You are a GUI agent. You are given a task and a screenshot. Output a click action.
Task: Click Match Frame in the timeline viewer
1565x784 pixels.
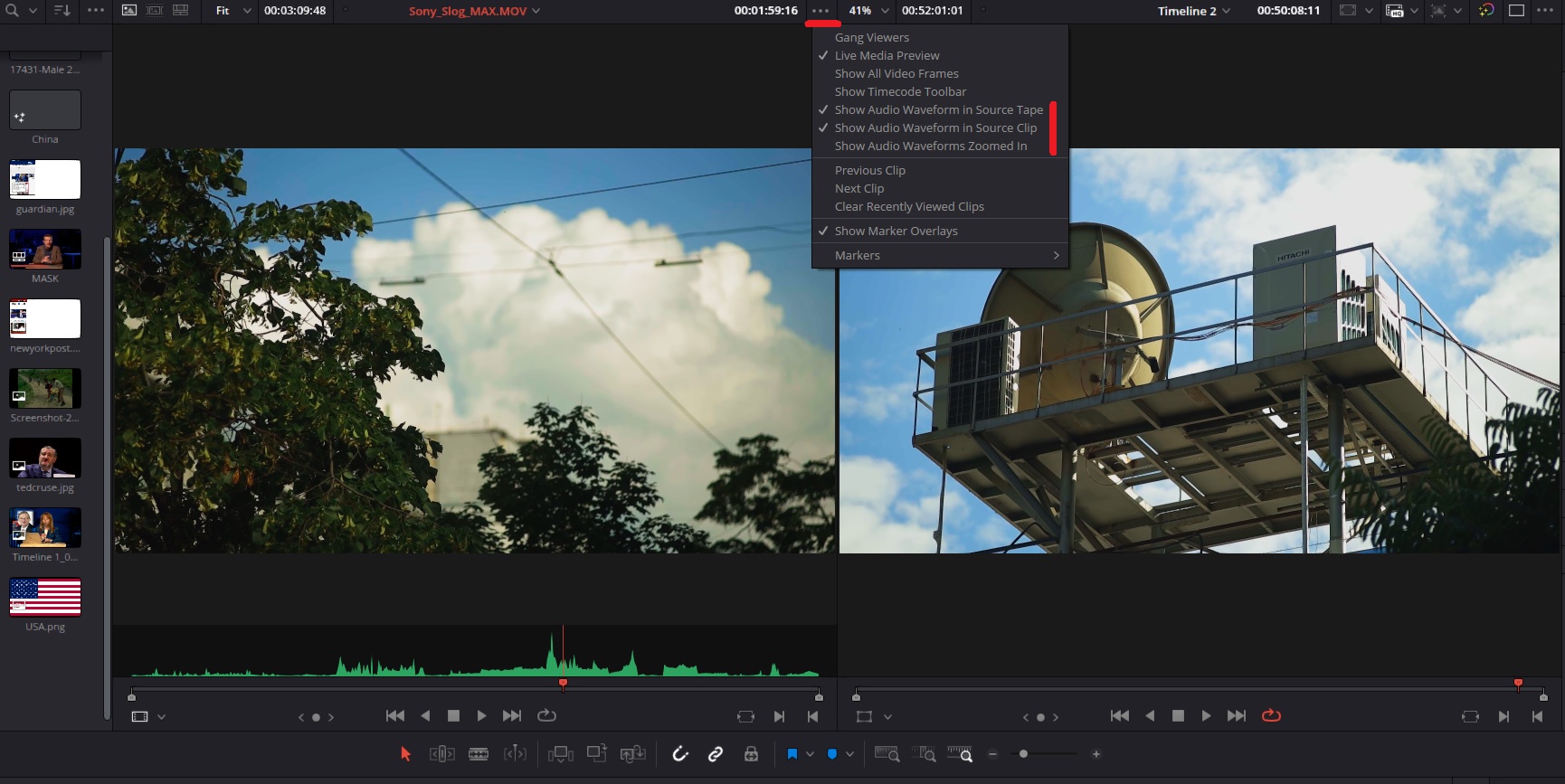click(x=1470, y=716)
